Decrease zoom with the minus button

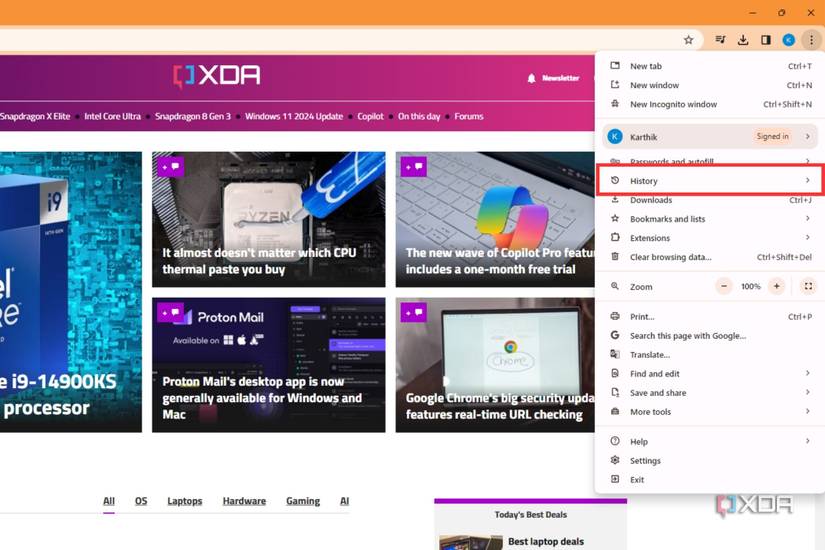pyautogui.click(x=724, y=286)
